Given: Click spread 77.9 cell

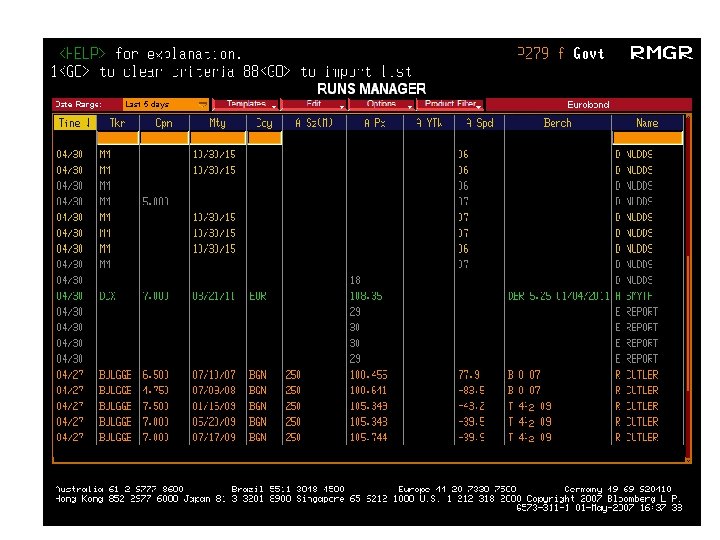Looking at the screenshot, I should 471,375.
